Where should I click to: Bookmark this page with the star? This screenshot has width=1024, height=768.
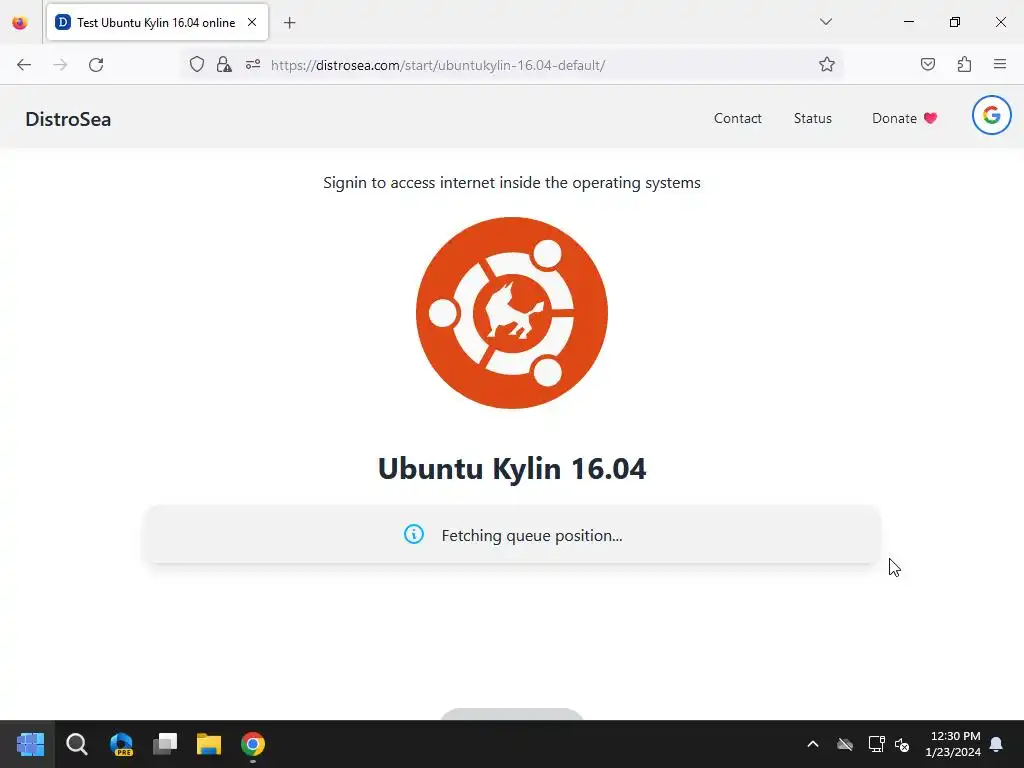(x=827, y=64)
